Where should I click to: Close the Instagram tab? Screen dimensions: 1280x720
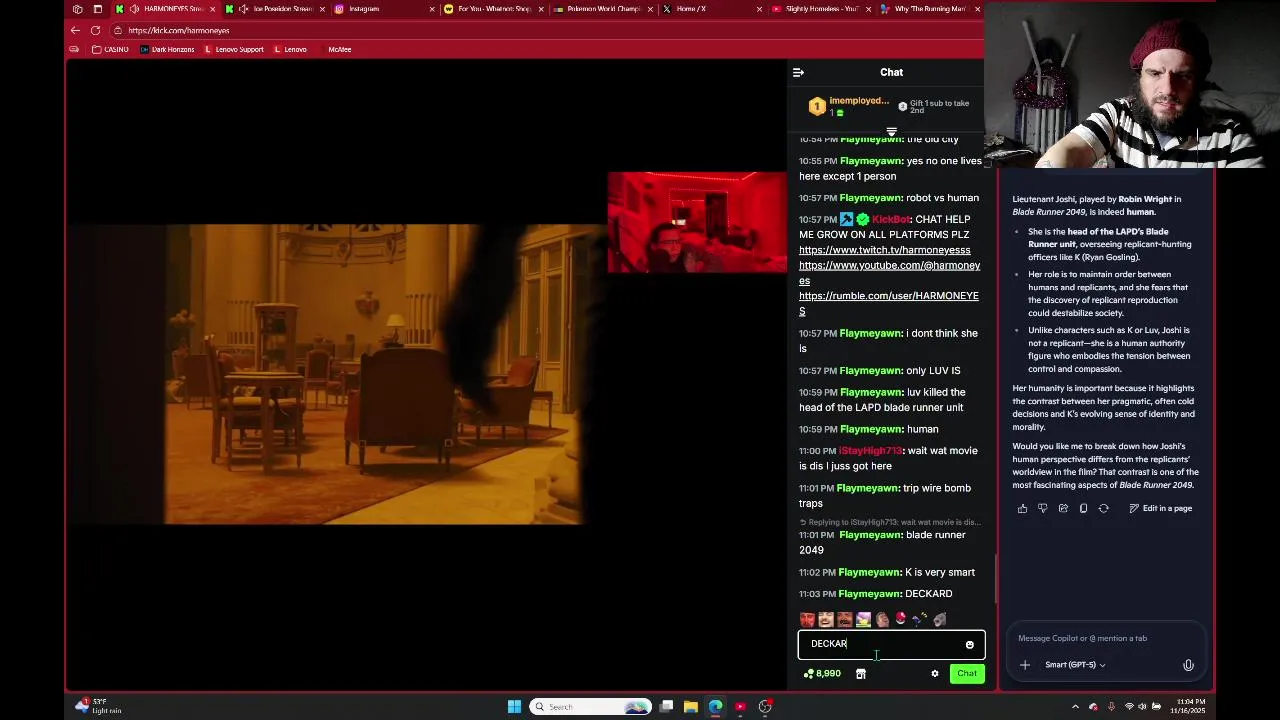point(432,9)
